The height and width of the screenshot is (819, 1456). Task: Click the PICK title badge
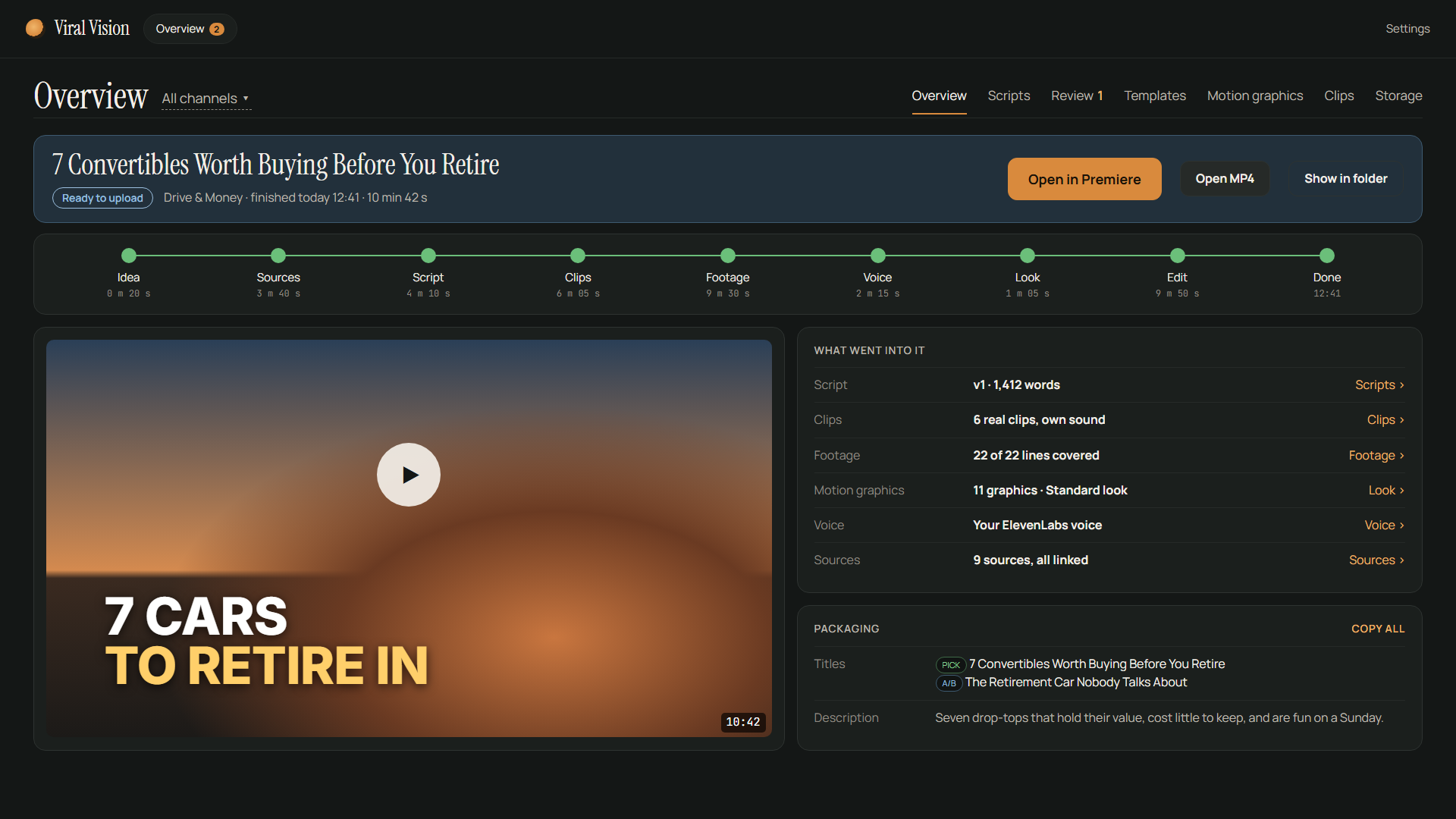951,665
